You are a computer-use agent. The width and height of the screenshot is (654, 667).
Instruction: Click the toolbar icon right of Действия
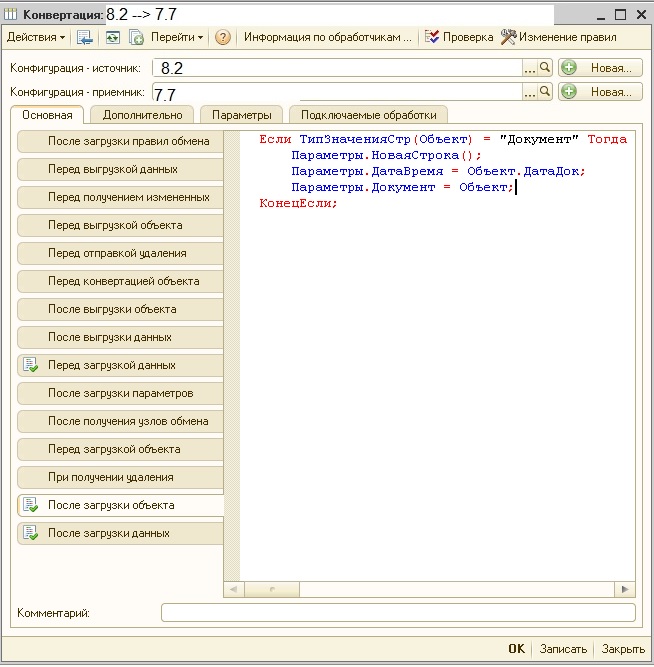pos(84,37)
